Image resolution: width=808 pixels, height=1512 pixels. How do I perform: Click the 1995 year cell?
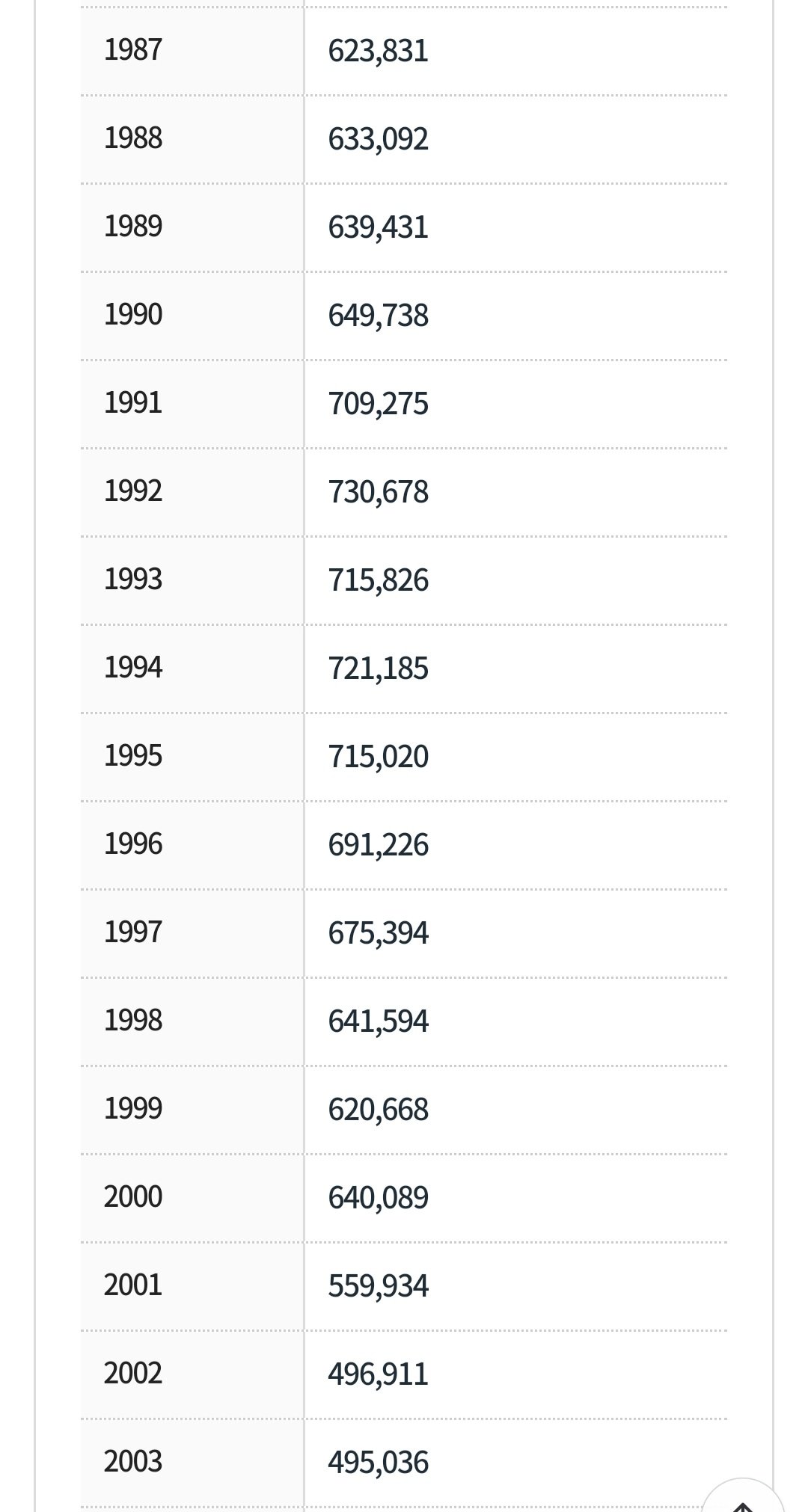192,757
